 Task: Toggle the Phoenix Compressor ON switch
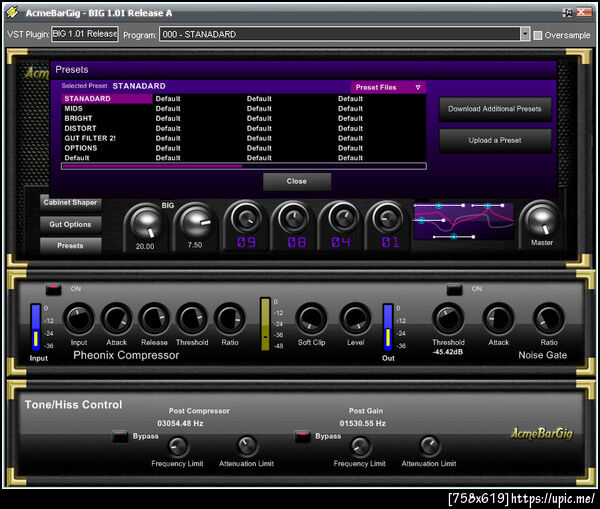tap(53, 289)
